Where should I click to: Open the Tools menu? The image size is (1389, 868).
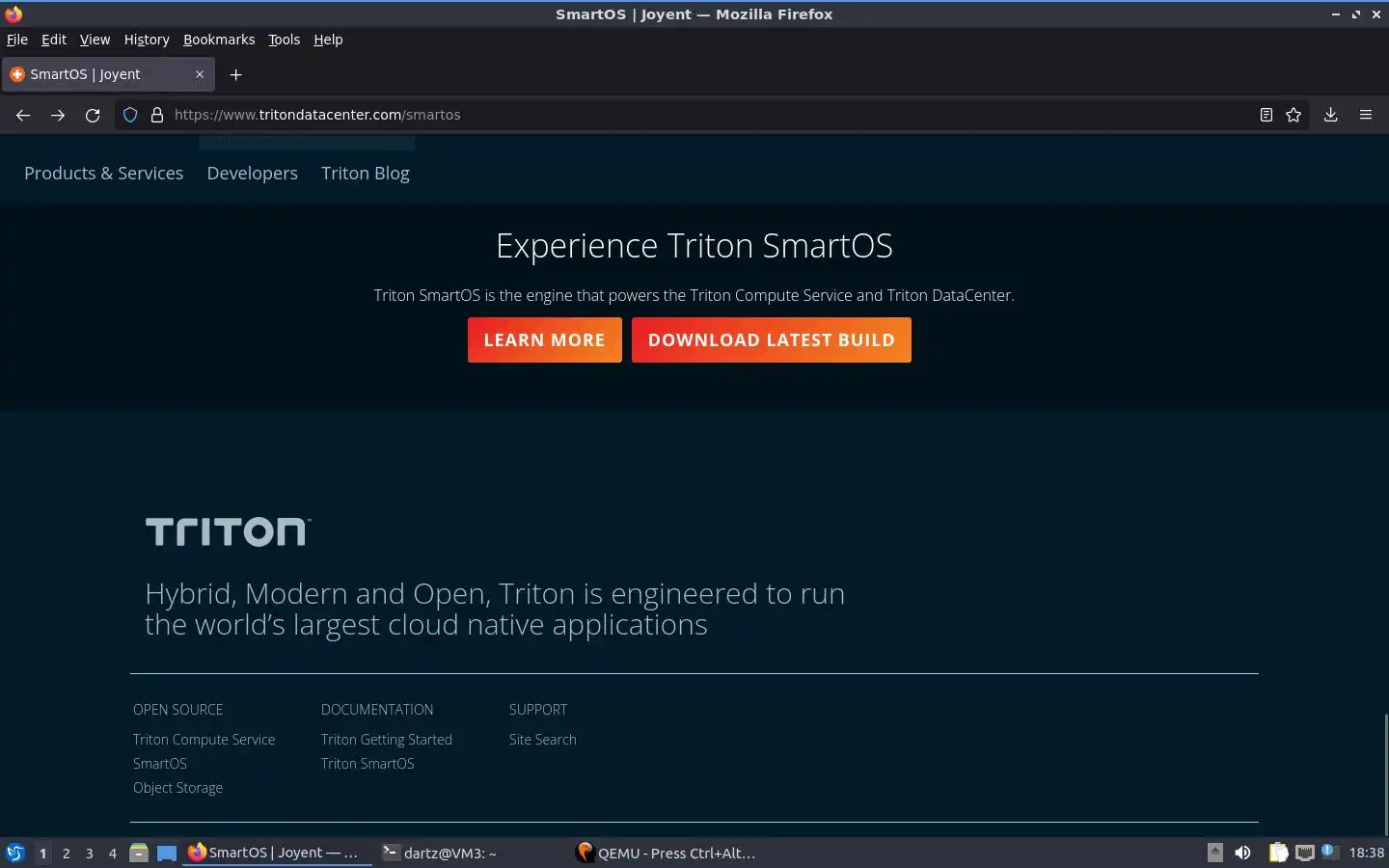(x=284, y=40)
